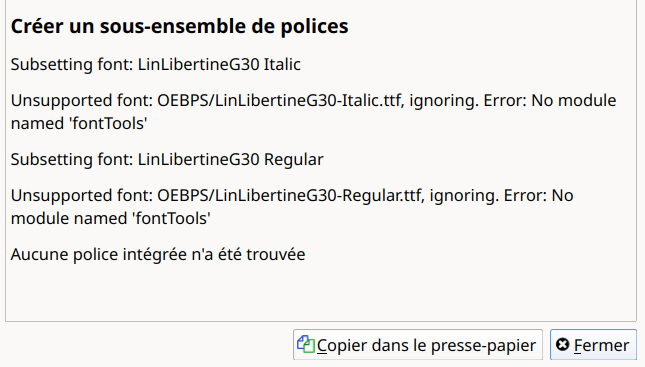645x367 pixels.
Task: Click message Aucune police intégrée n'a été trouvée
Action: coord(158,255)
